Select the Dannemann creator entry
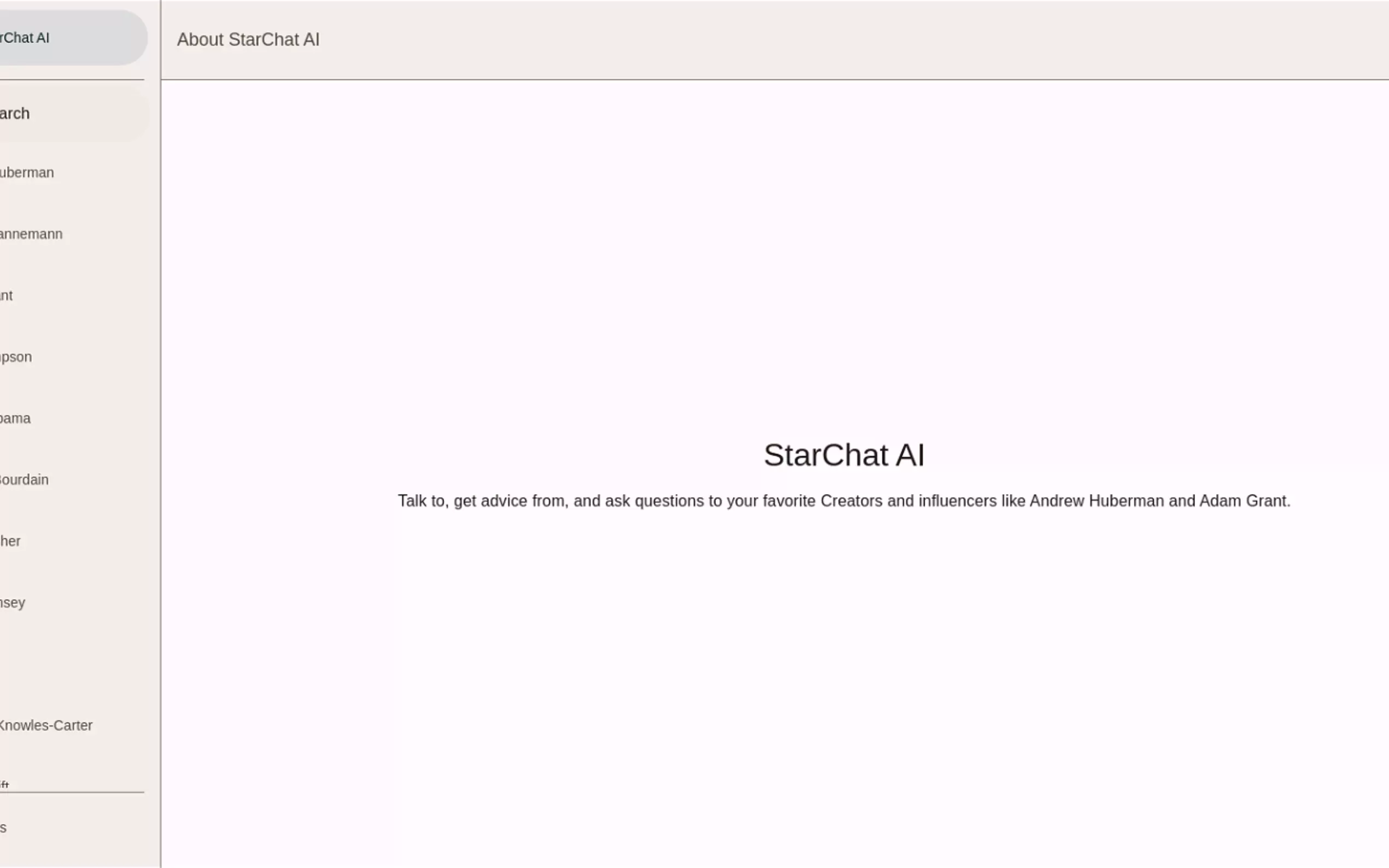This screenshot has width=1389, height=868. (32, 234)
